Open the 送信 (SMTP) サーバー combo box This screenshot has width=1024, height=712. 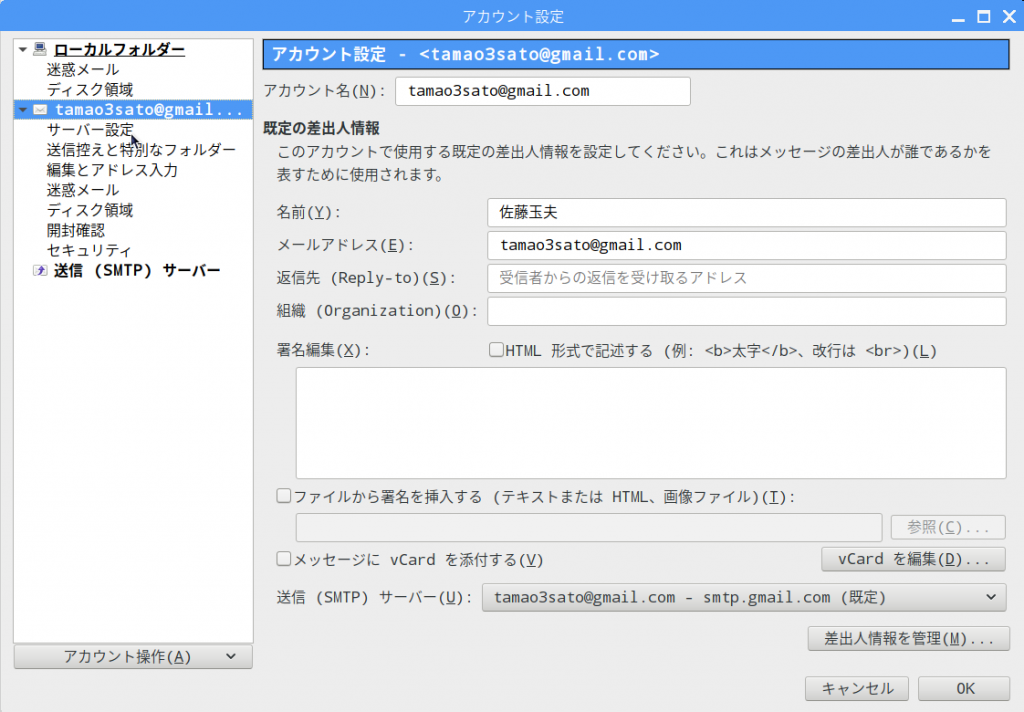tap(744, 597)
